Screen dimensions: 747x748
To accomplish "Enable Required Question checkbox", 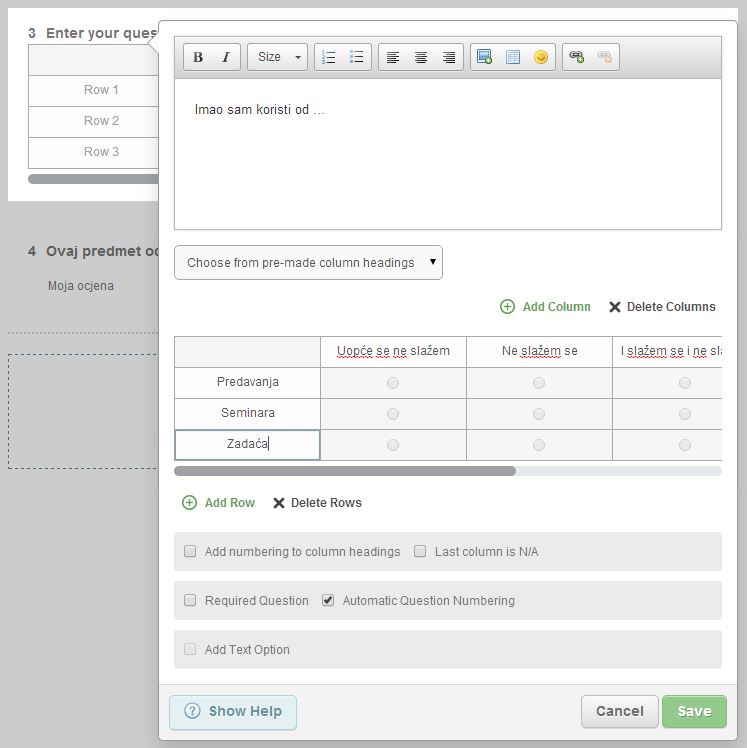I will click(190, 601).
